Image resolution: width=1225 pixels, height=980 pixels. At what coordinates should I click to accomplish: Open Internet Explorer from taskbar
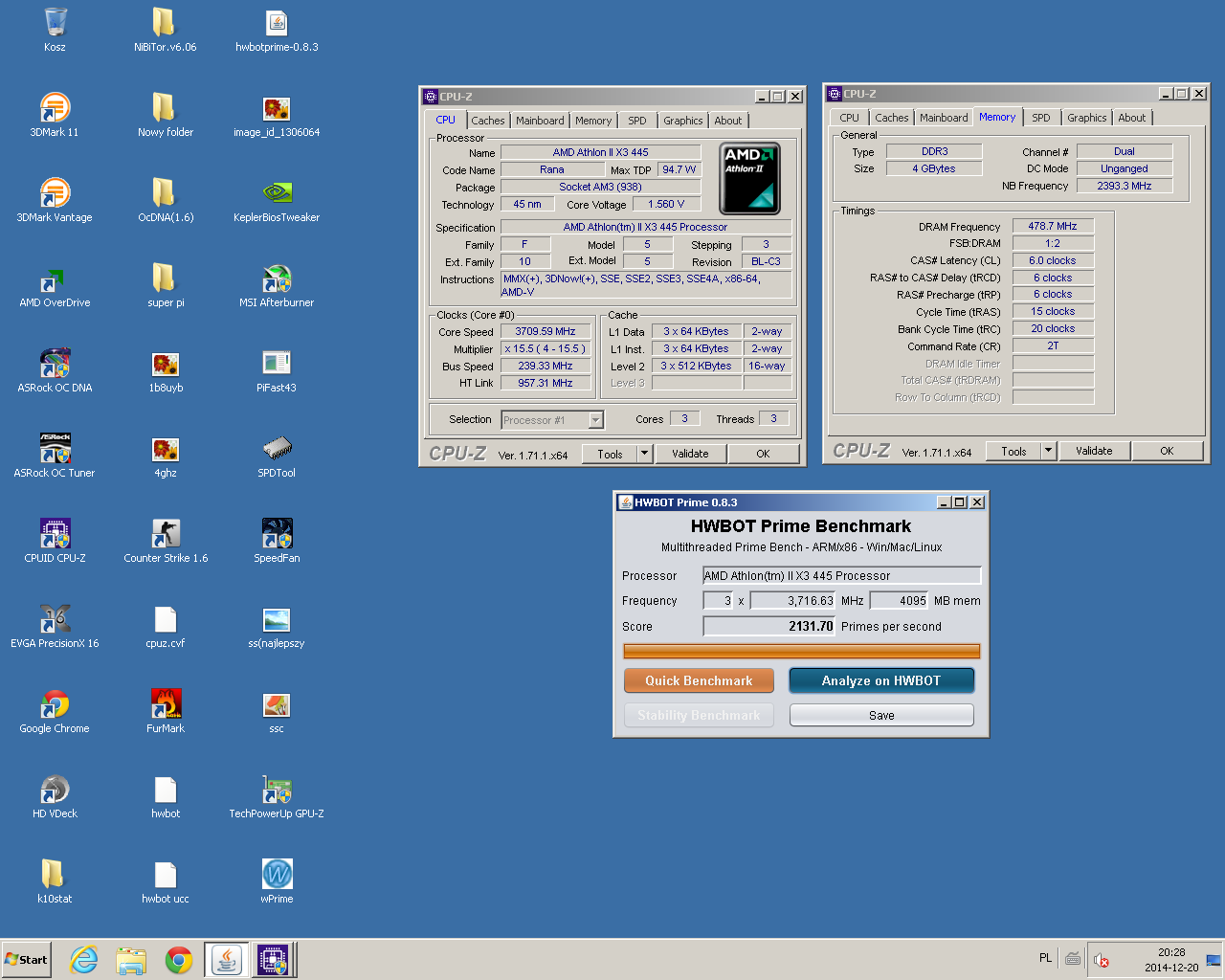pos(84,960)
